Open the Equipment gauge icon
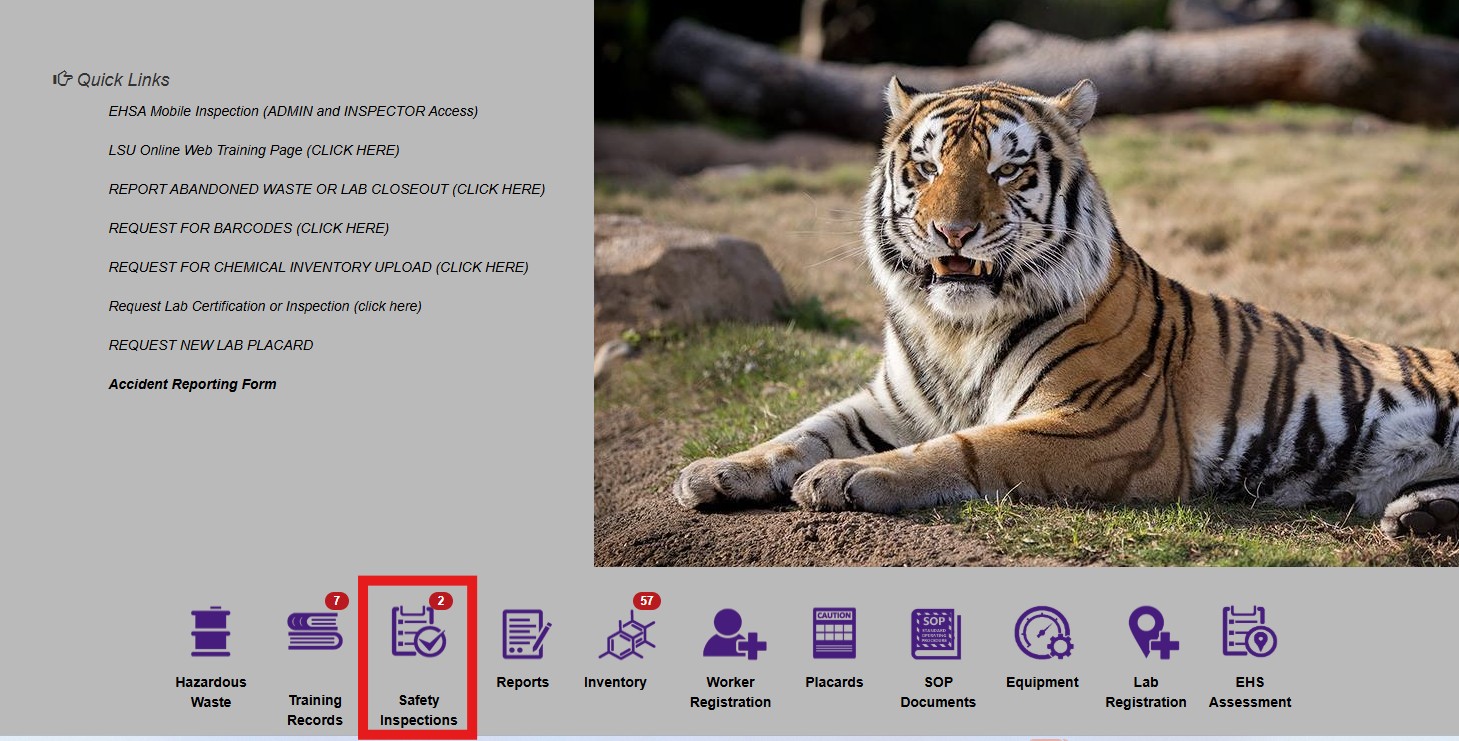The height and width of the screenshot is (741, 1459). [x=1042, y=633]
